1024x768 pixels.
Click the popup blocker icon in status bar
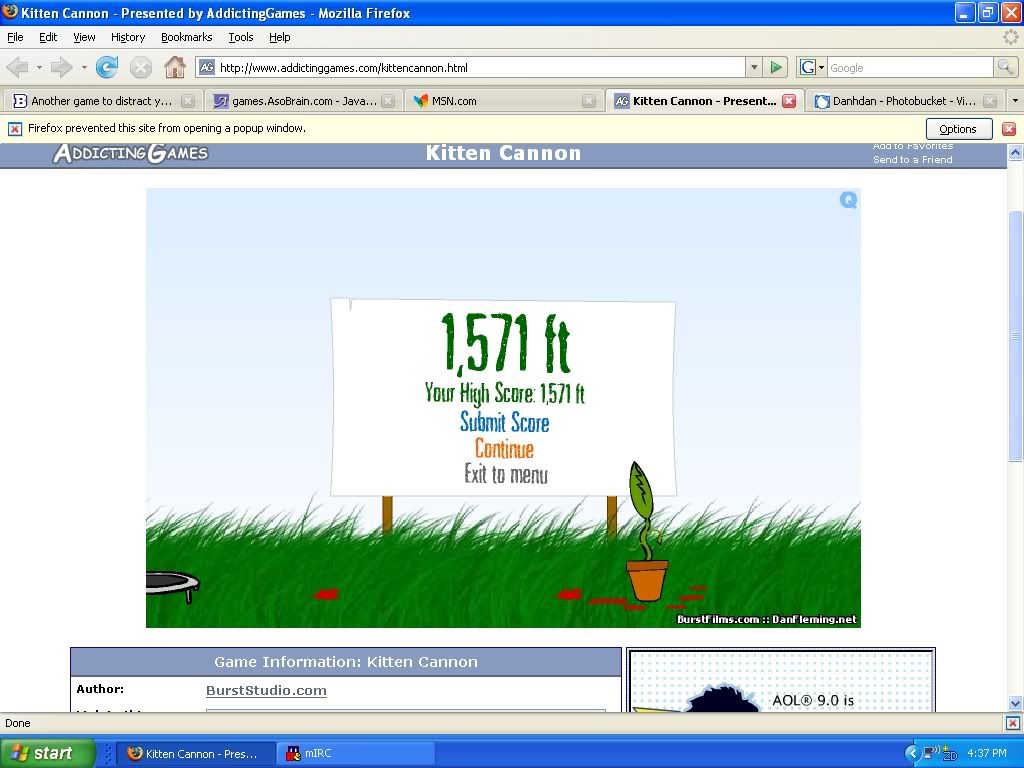tap(1012, 723)
